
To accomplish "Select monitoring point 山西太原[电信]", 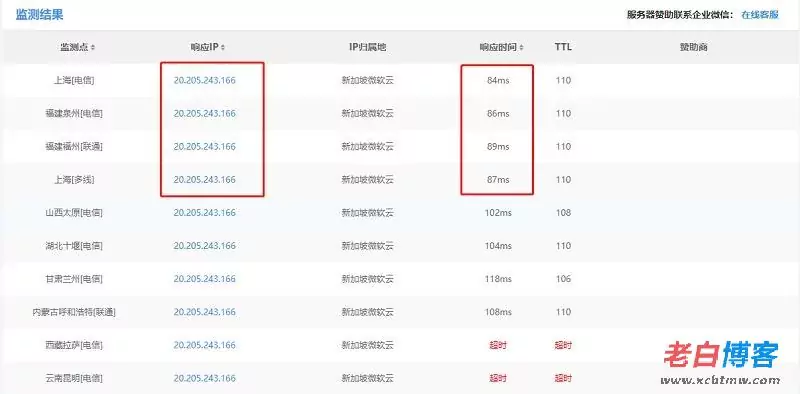I will [x=74, y=213].
